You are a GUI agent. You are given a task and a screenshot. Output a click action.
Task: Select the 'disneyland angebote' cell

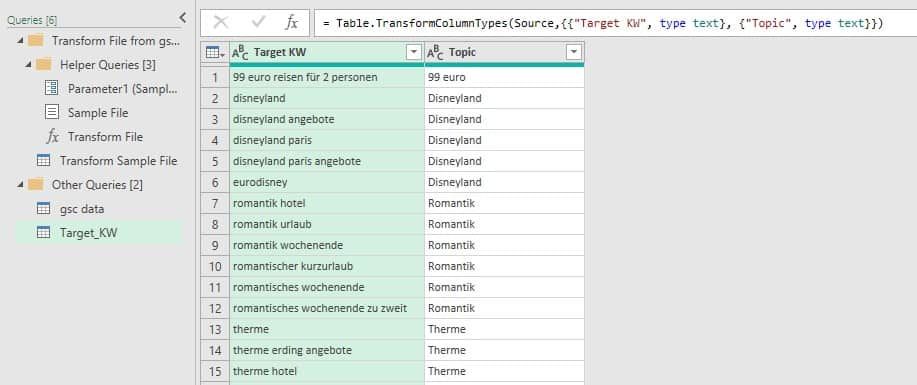[x=327, y=119]
